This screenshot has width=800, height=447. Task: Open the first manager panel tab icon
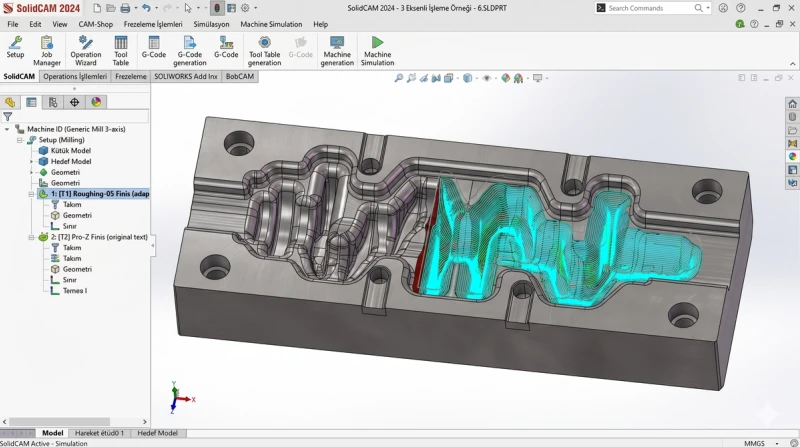[x=10, y=102]
